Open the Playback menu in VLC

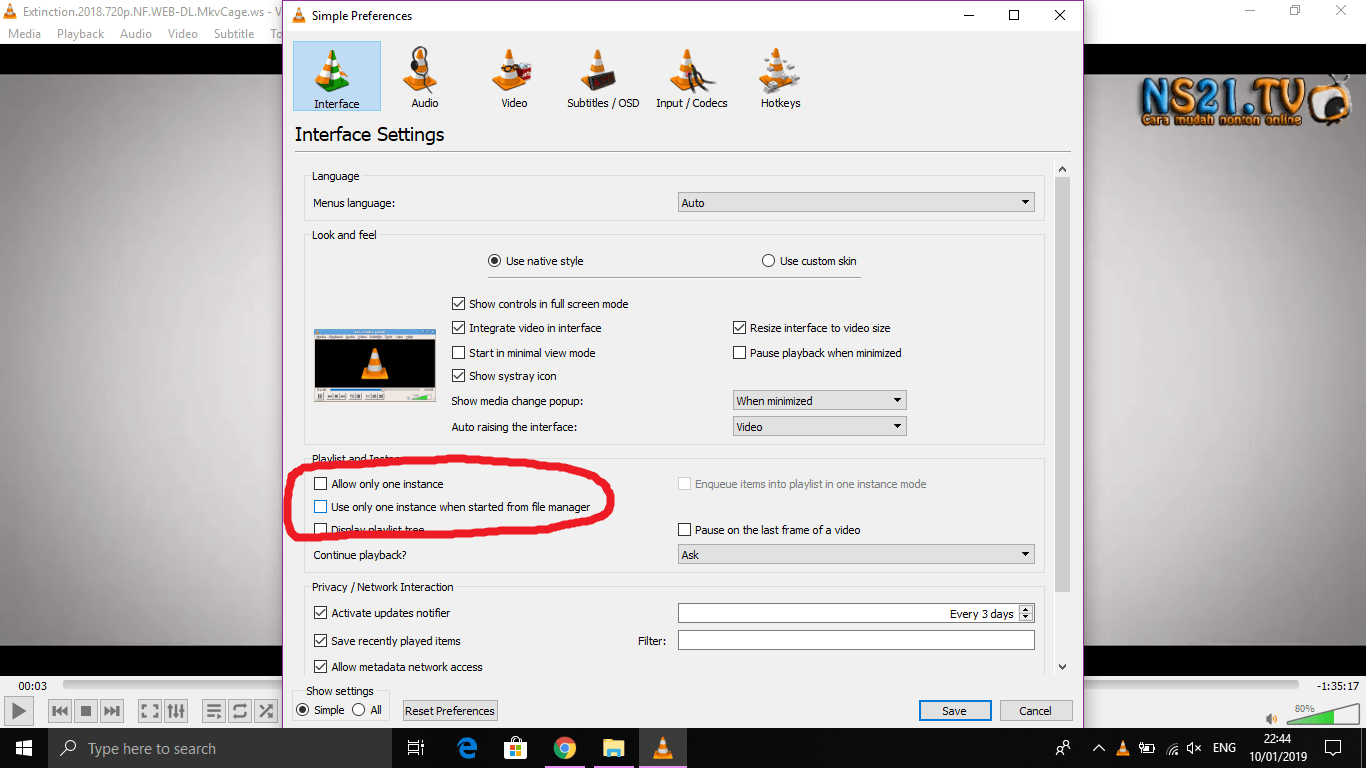point(80,33)
